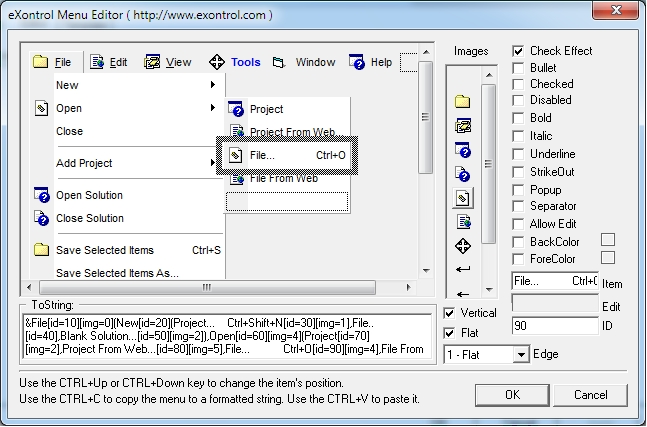Click the help window icon beside Open Solution

41,195
